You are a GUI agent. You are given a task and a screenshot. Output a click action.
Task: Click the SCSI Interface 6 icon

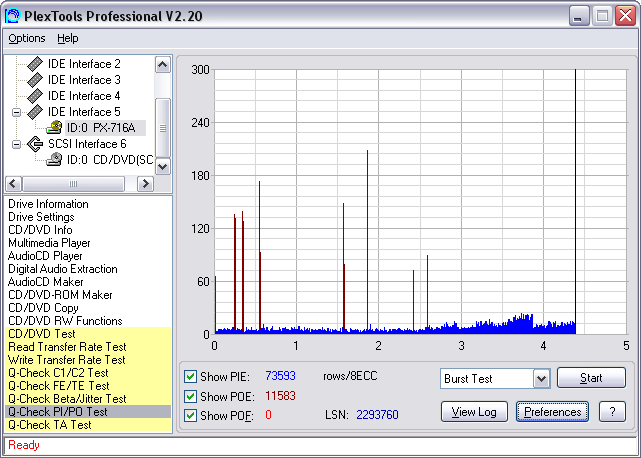click(35, 144)
